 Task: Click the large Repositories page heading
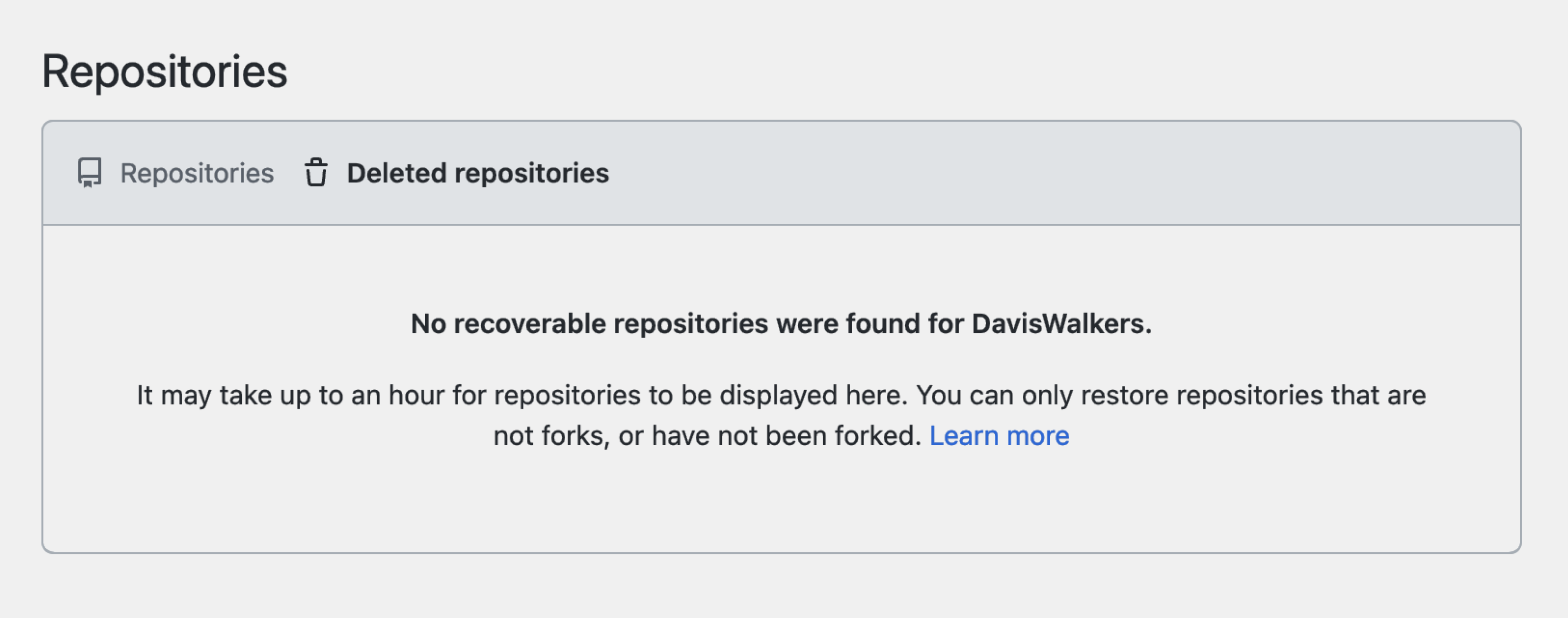[x=164, y=72]
